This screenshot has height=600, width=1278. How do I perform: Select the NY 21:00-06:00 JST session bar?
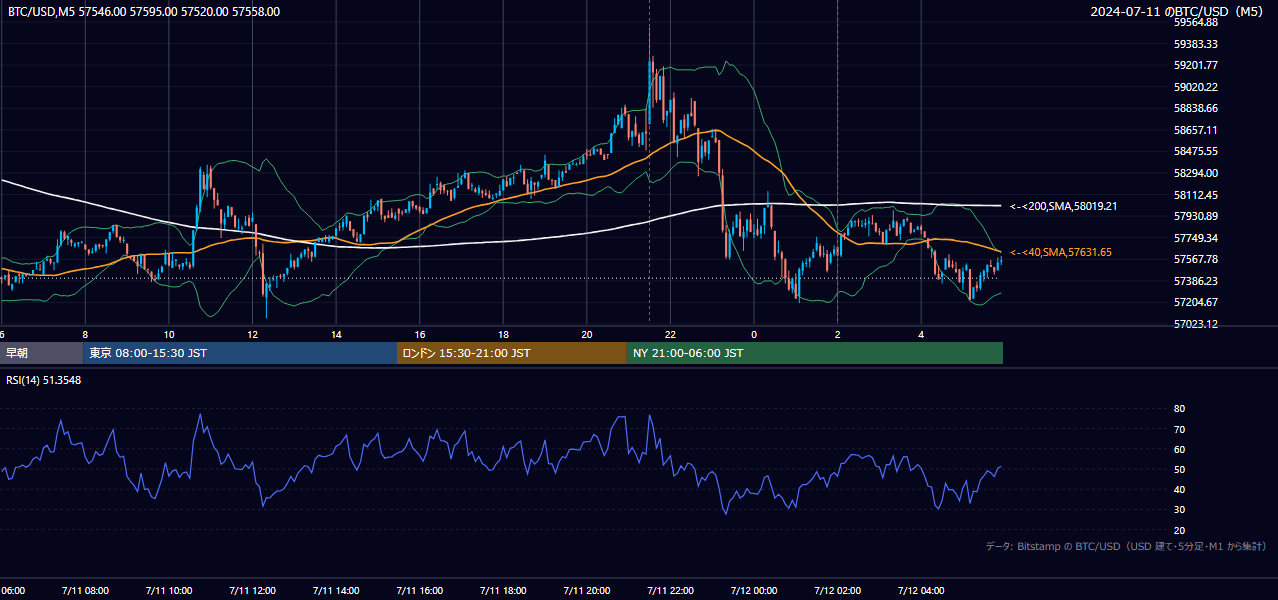pyautogui.click(x=815, y=353)
